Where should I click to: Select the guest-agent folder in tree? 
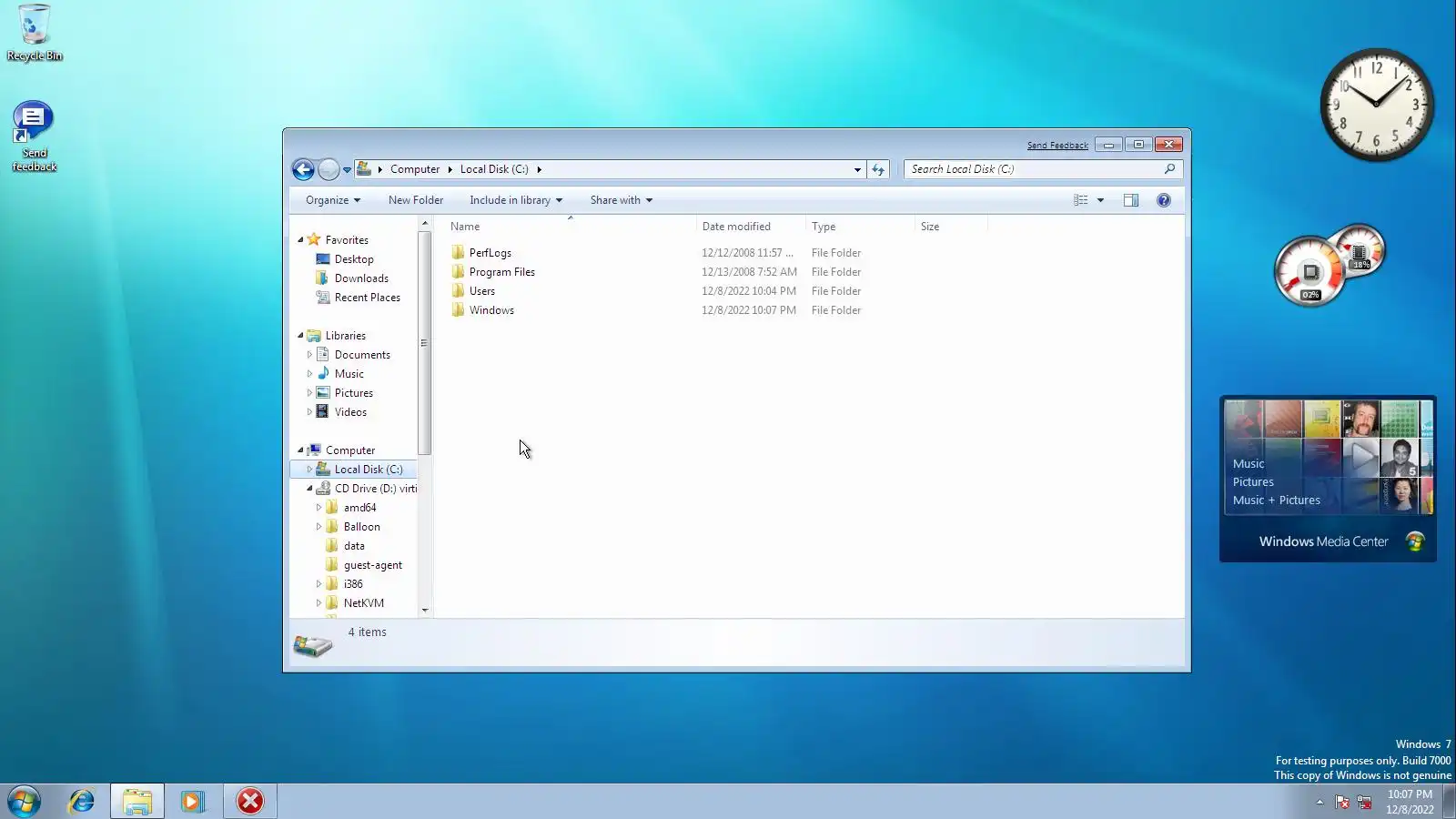(373, 565)
